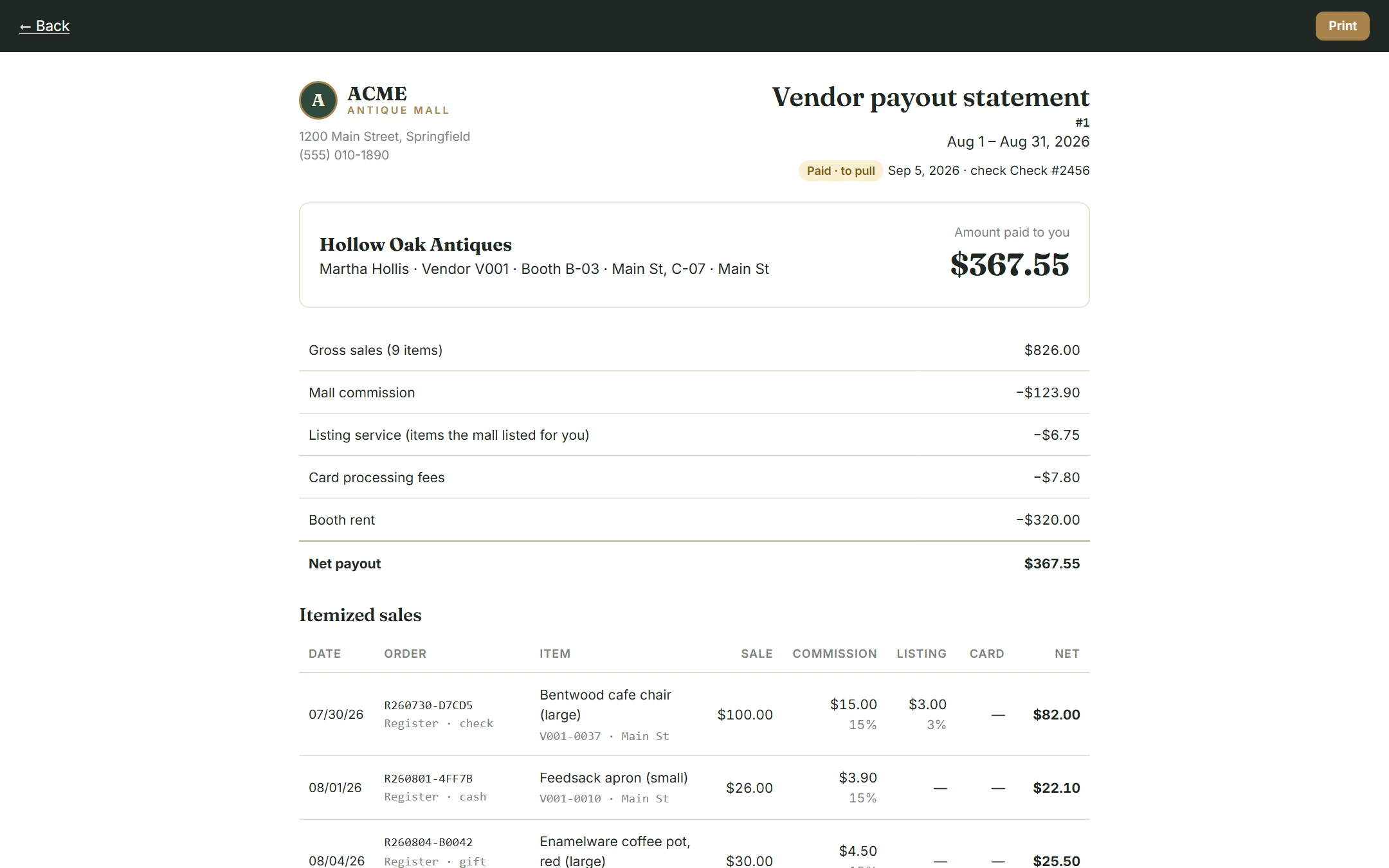Click the card fees amount '−$7.80'
This screenshot has width=1389, height=868.
1057,477
